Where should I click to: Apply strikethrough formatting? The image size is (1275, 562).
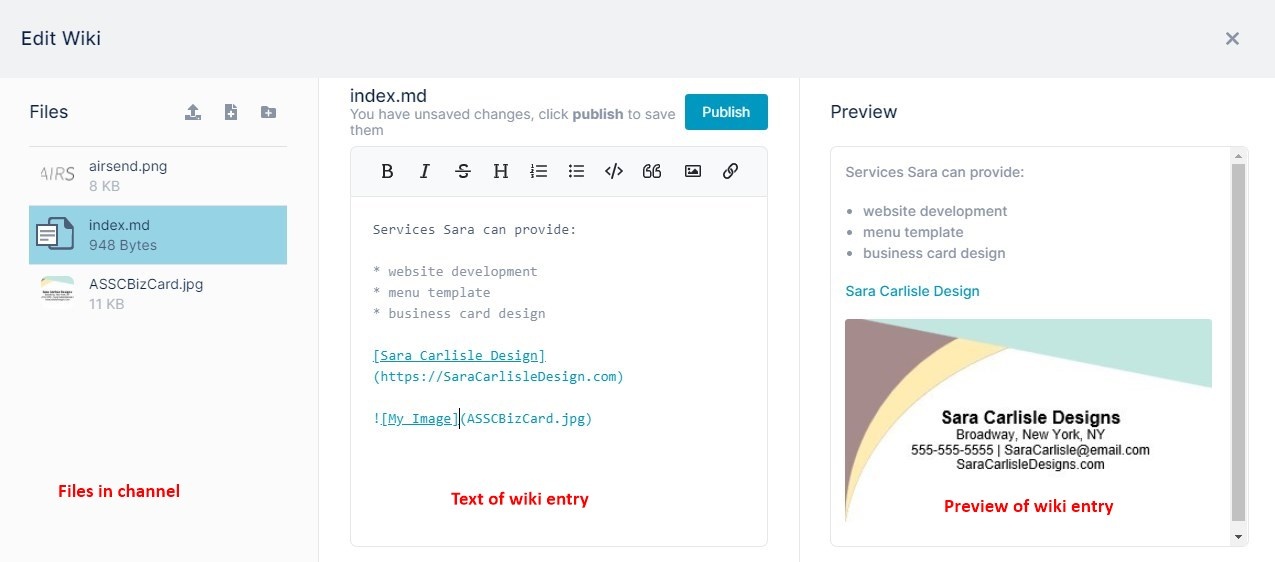[x=463, y=171]
